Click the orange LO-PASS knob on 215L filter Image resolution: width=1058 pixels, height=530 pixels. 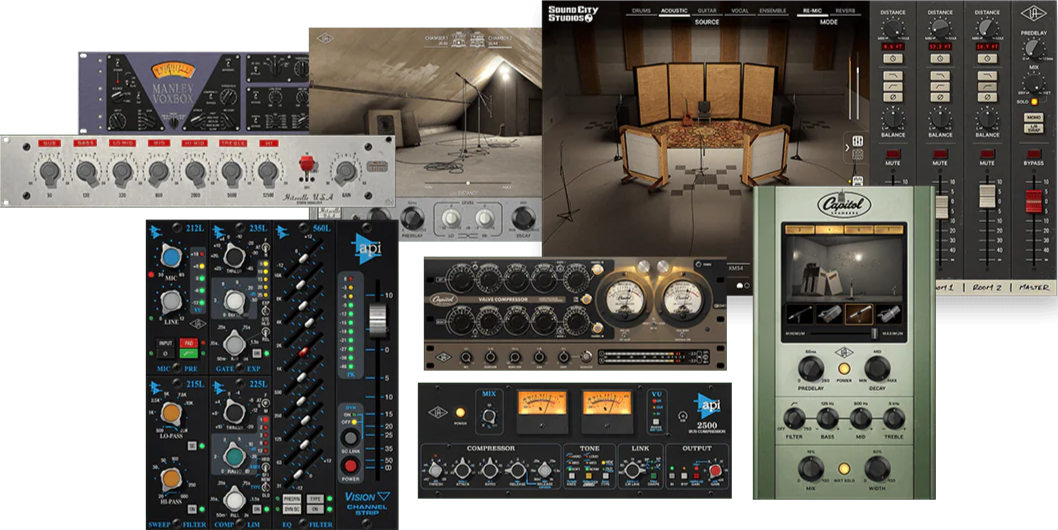(x=171, y=413)
